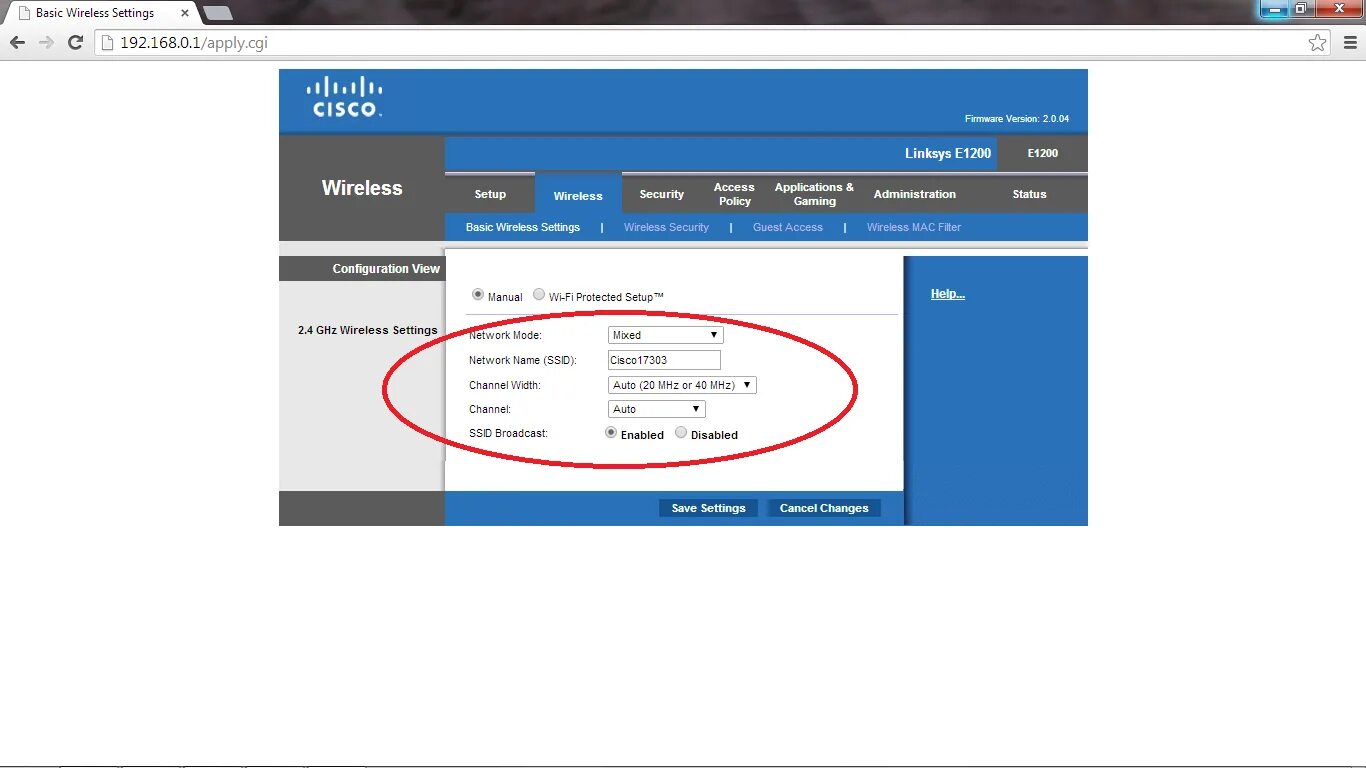1366x768 pixels.
Task: Click the 2.4 GHz Wireless Settings label
Action: 368,330
